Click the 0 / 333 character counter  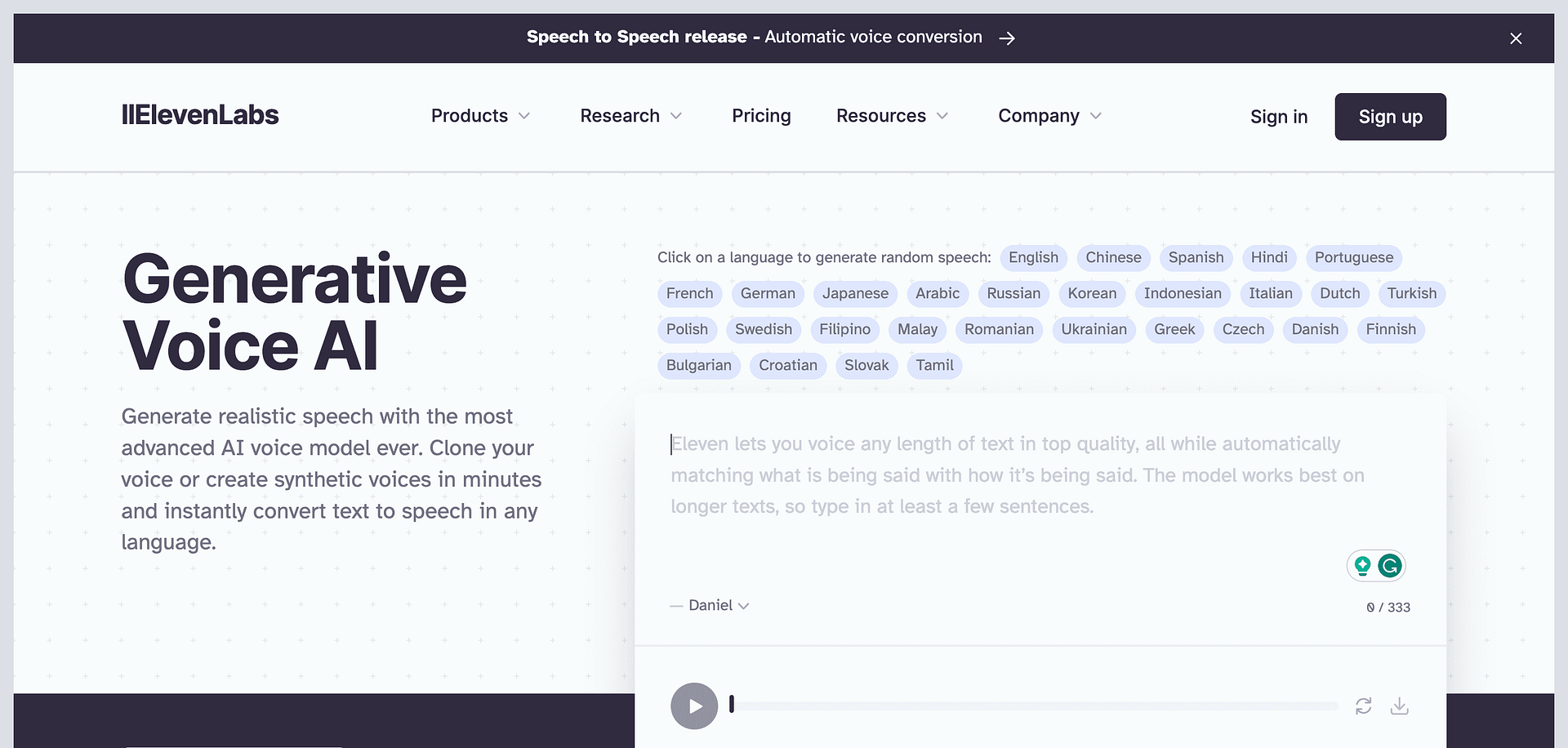pos(1388,608)
